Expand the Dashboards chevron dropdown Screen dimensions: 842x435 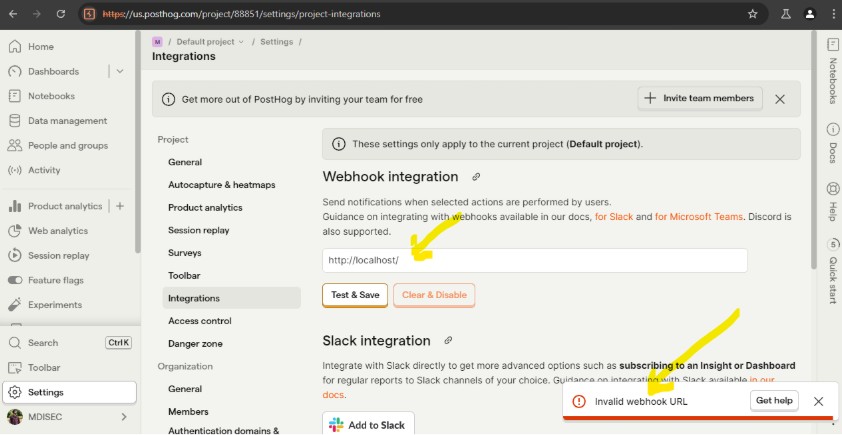[x=120, y=72]
